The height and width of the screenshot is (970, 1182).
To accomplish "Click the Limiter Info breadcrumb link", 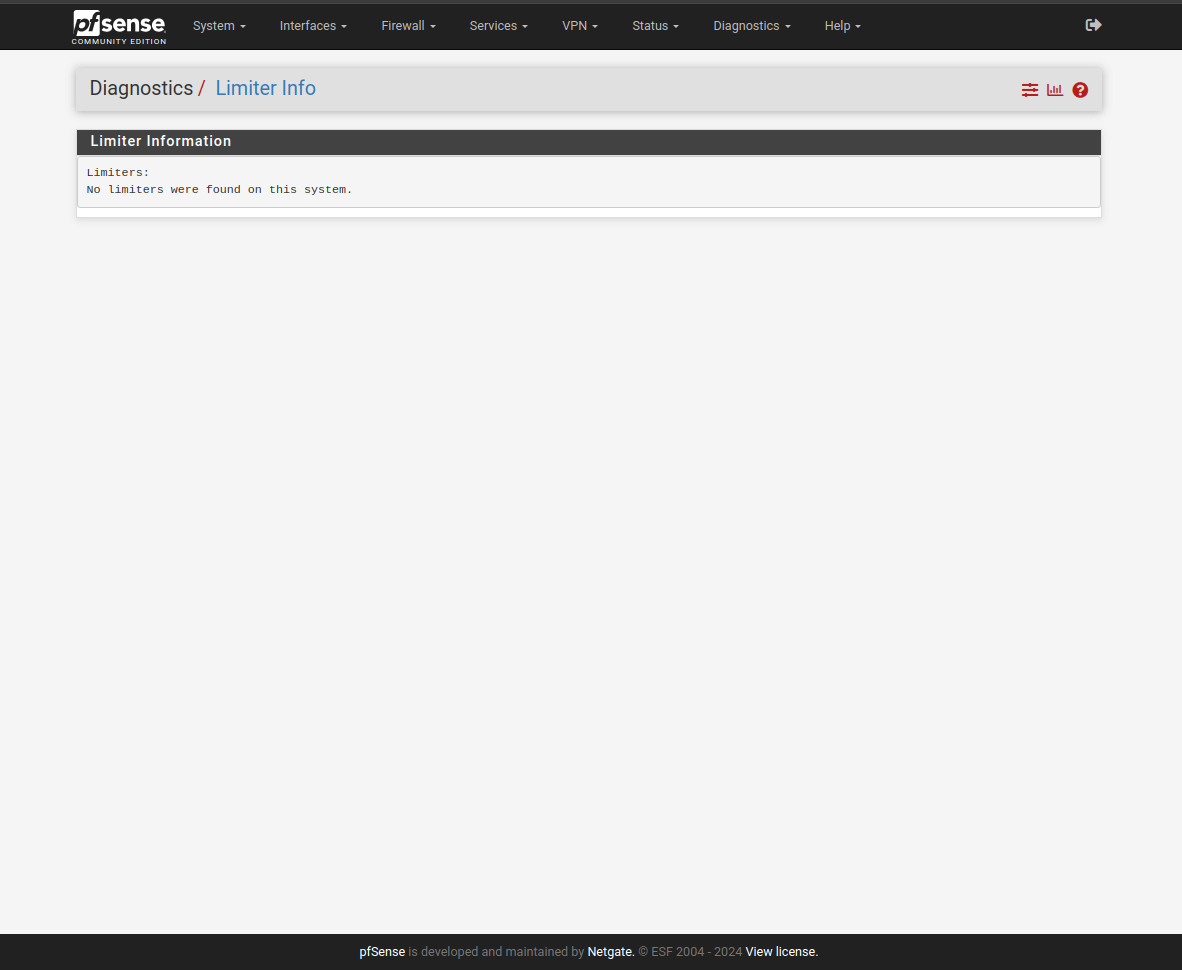I will (x=265, y=88).
